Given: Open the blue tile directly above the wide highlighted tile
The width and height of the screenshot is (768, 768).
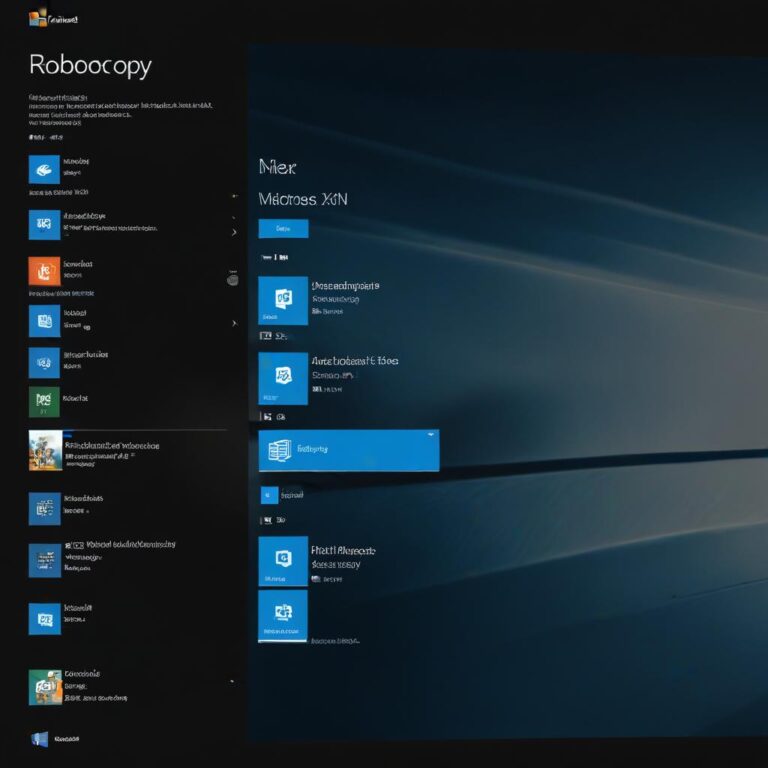Looking at the screenshot, I should coord(283,377).
